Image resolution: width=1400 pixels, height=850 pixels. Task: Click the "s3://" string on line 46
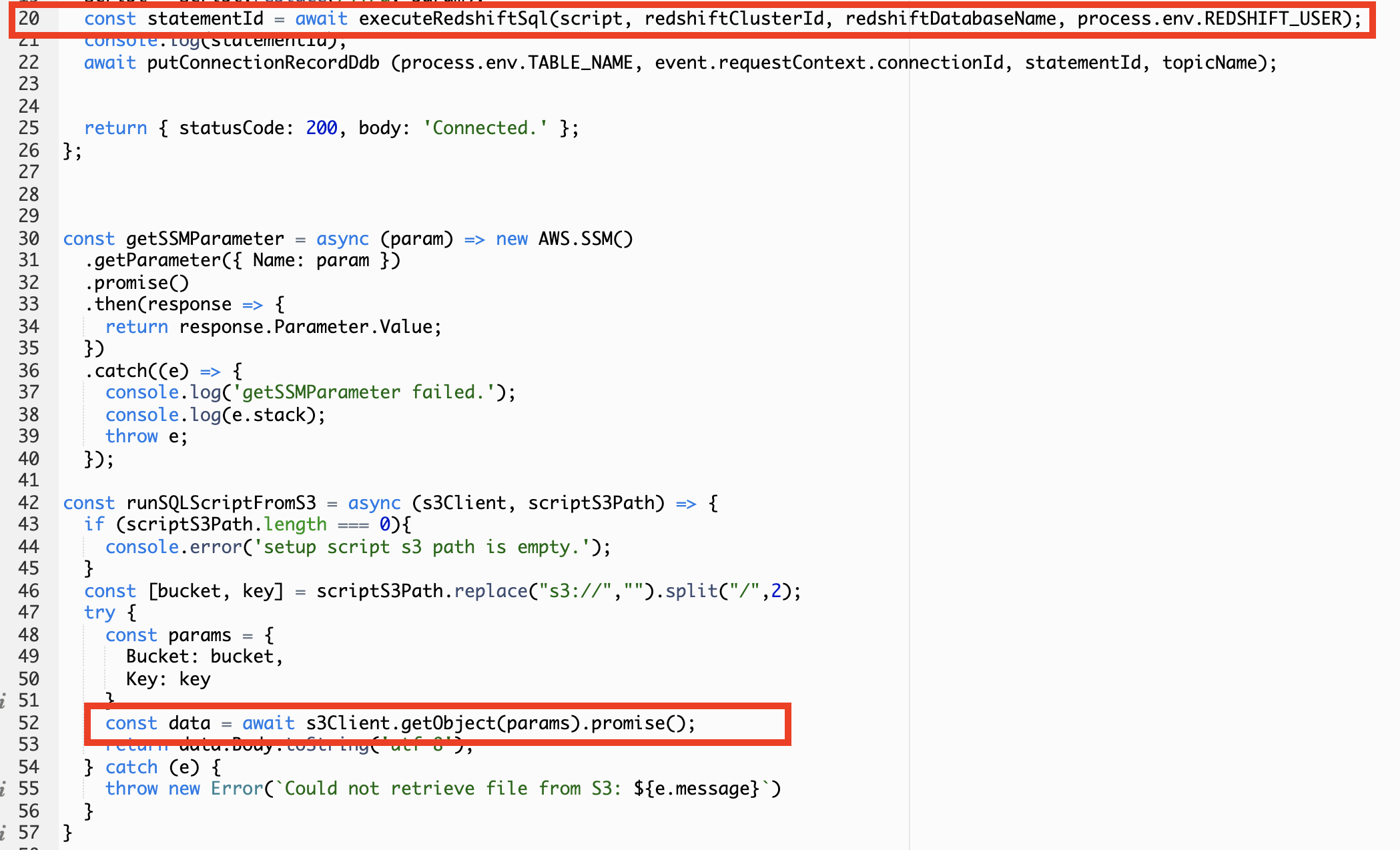click(575, 590)
